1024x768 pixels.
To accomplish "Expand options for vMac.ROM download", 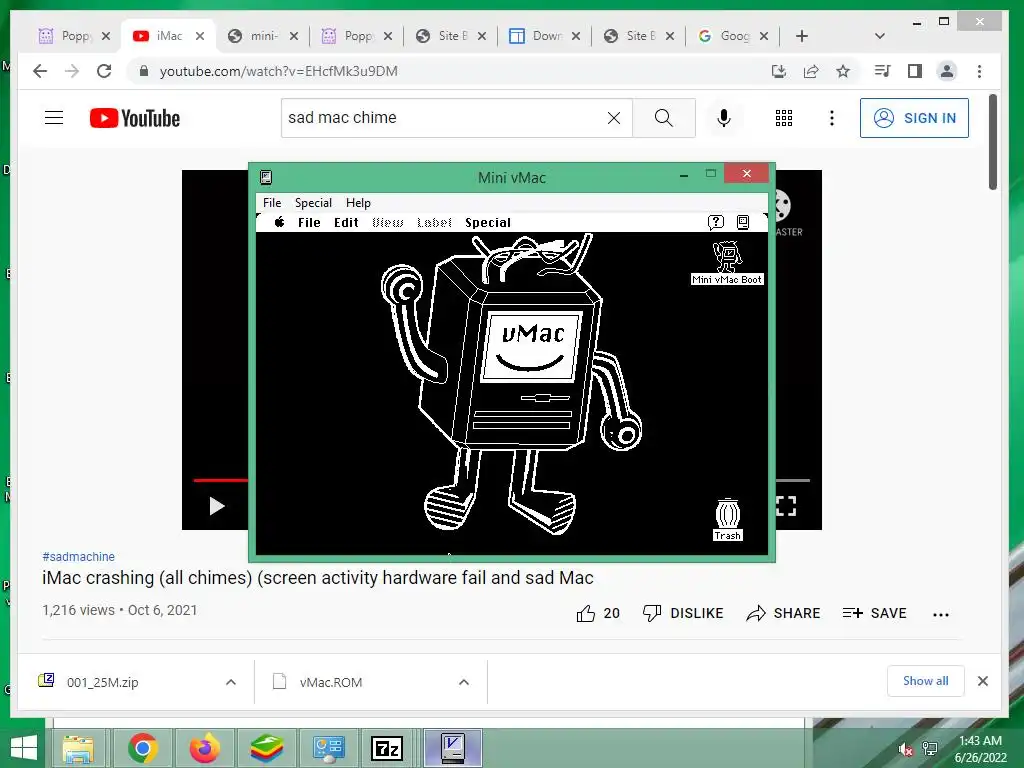I will tap(464, 682).
